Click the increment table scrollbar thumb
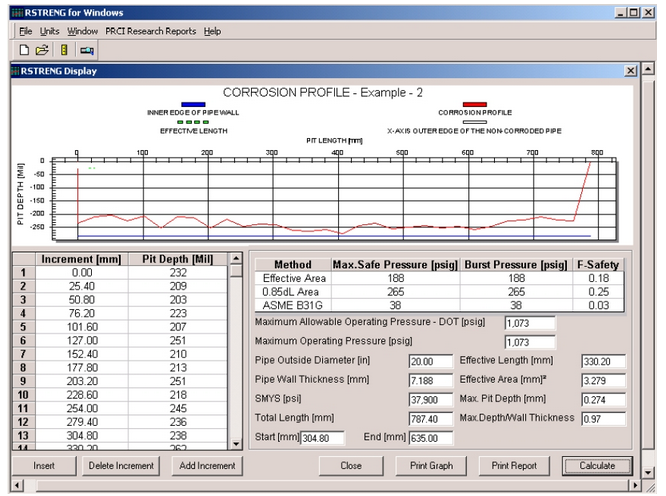The width and height of the screenshot is (666, 496). click(x=236, y=271)
